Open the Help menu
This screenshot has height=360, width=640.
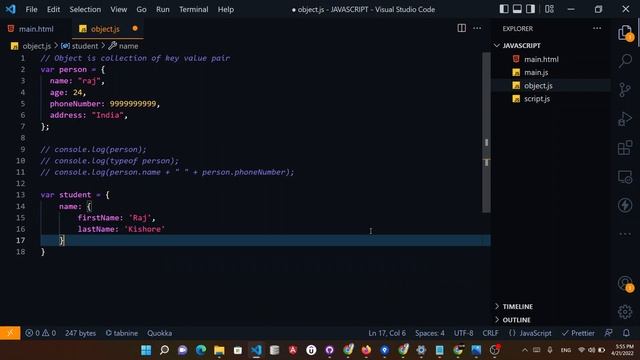coord(225,9)
